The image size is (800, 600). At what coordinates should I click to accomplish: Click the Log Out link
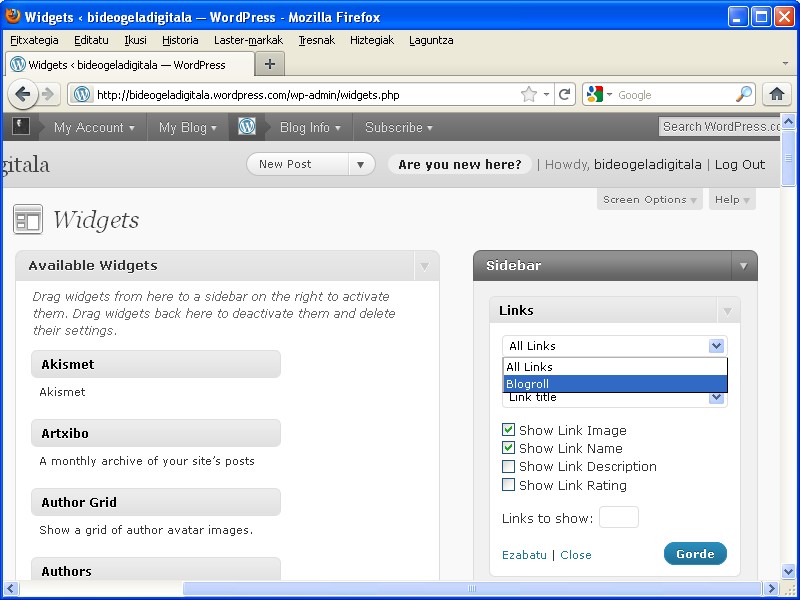point(740,164)
